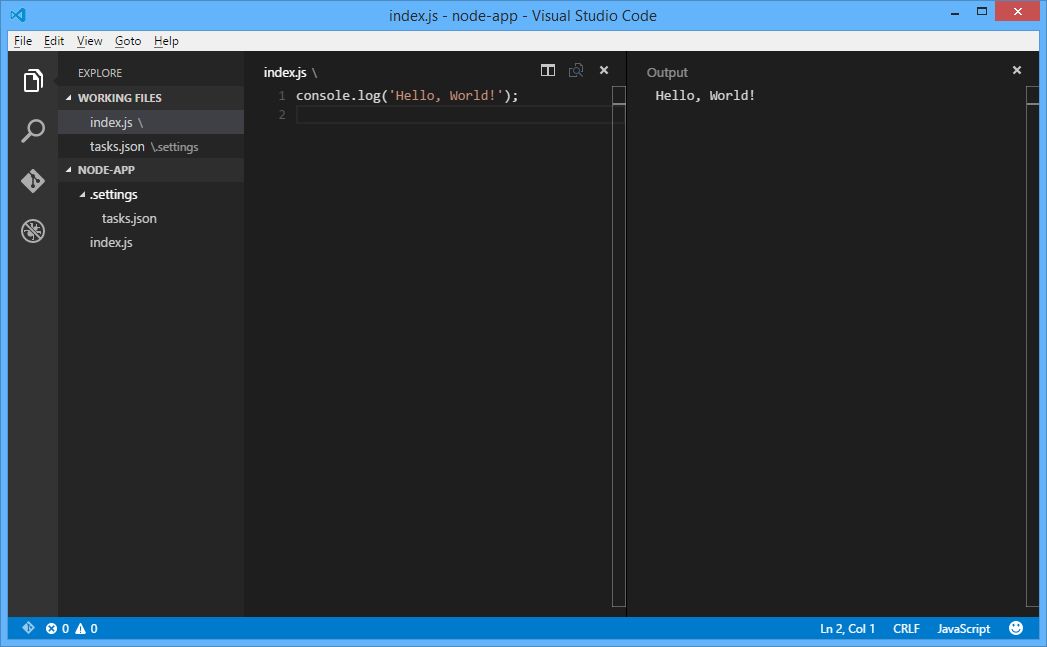This screenshot has width=1047, height=647.
Task: Select index.js in Working Files
Action: click(151, 122)
